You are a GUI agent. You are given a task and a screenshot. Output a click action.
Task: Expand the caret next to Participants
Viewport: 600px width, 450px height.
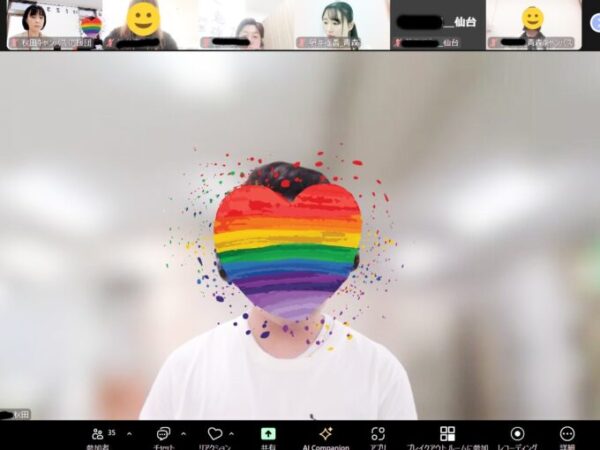point(129,433)
